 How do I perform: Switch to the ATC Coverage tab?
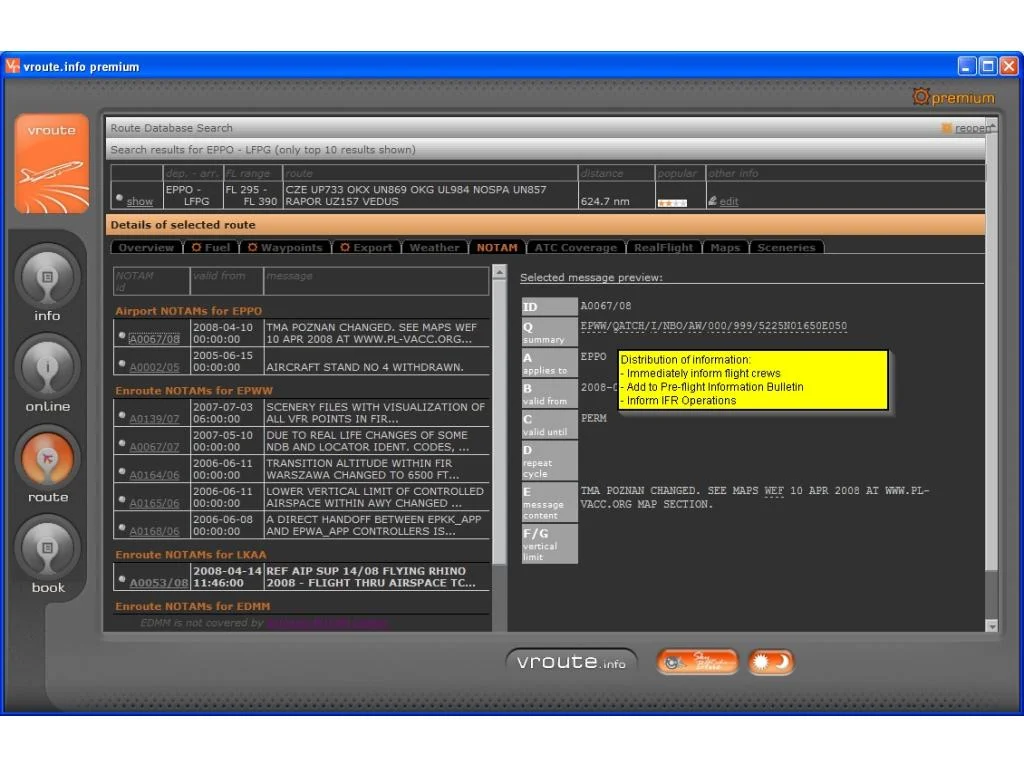[575, 248]
